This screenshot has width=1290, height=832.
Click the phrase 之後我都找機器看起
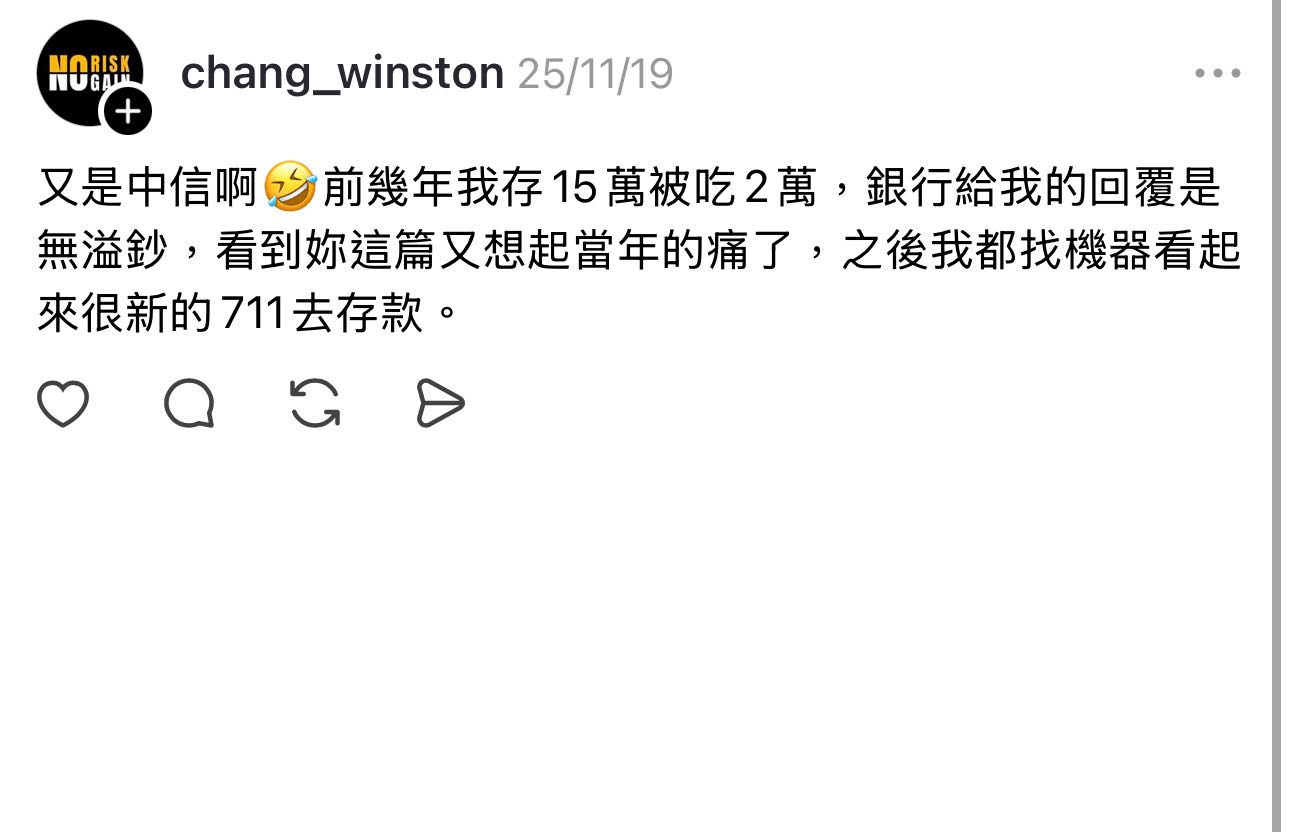point(1041,253)
